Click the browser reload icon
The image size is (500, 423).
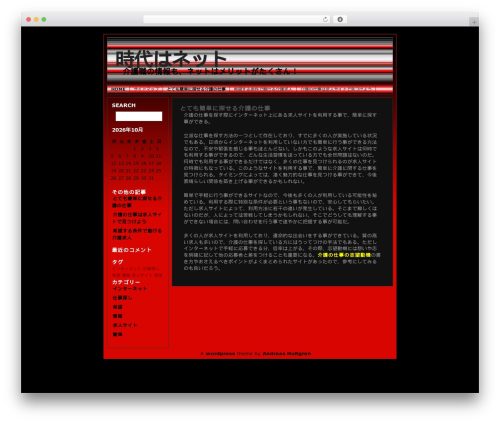click(x=325, y=19)
